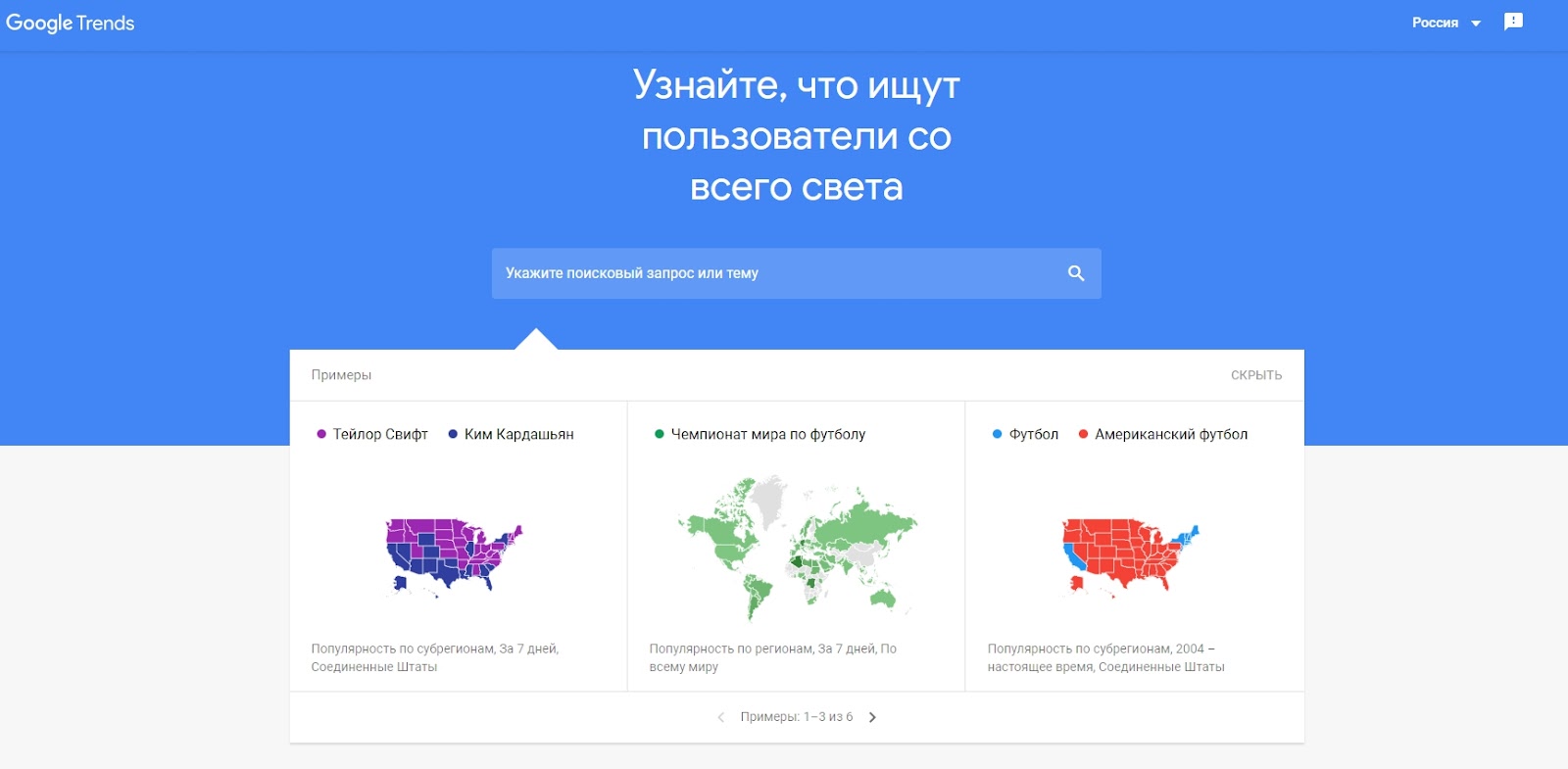
Task: Click 'Популярность по субрегионам, 2004' caption
Action: (x=1106, y=657)
